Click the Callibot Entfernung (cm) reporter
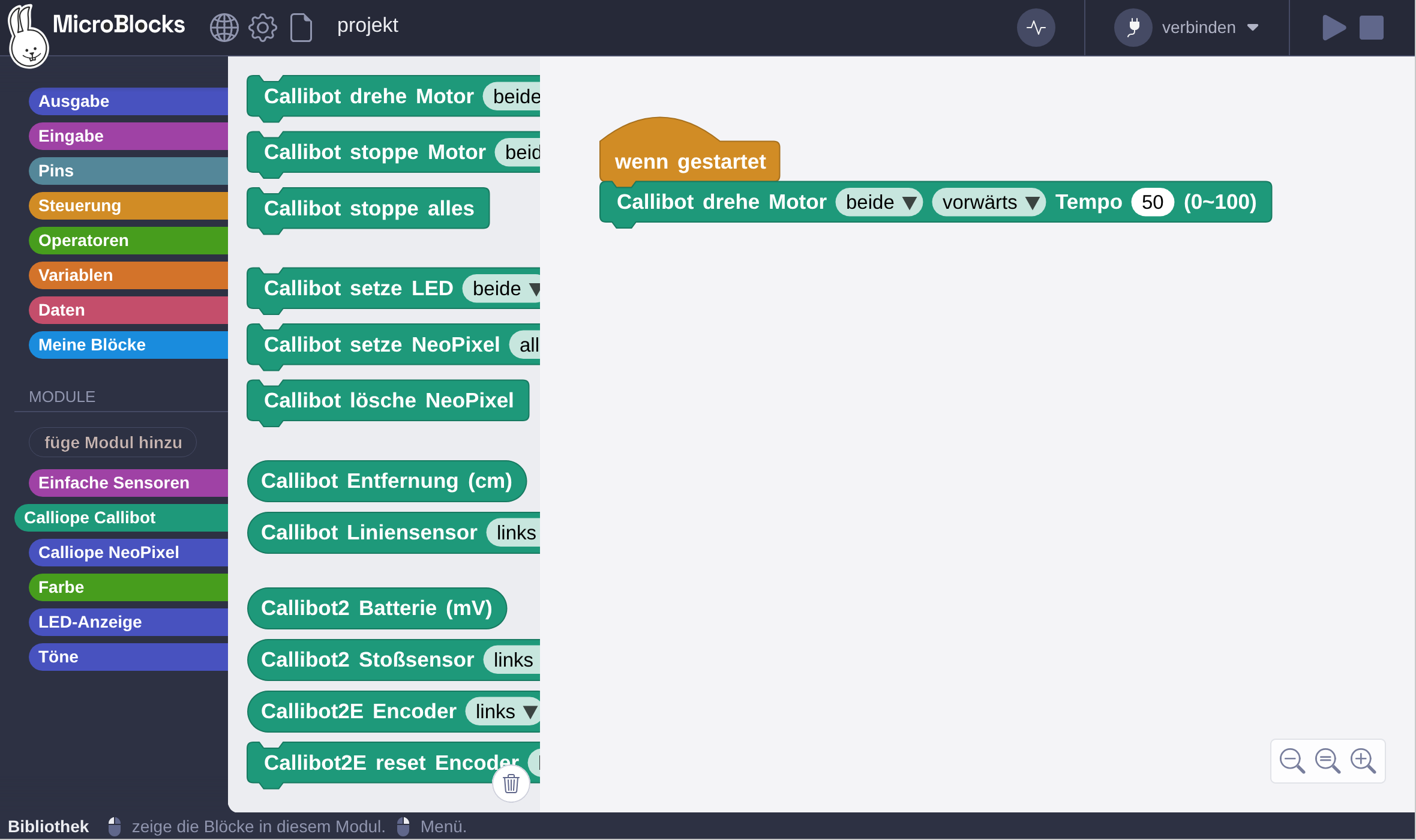Screen dimensions: 1416x840 click(387, 481)
